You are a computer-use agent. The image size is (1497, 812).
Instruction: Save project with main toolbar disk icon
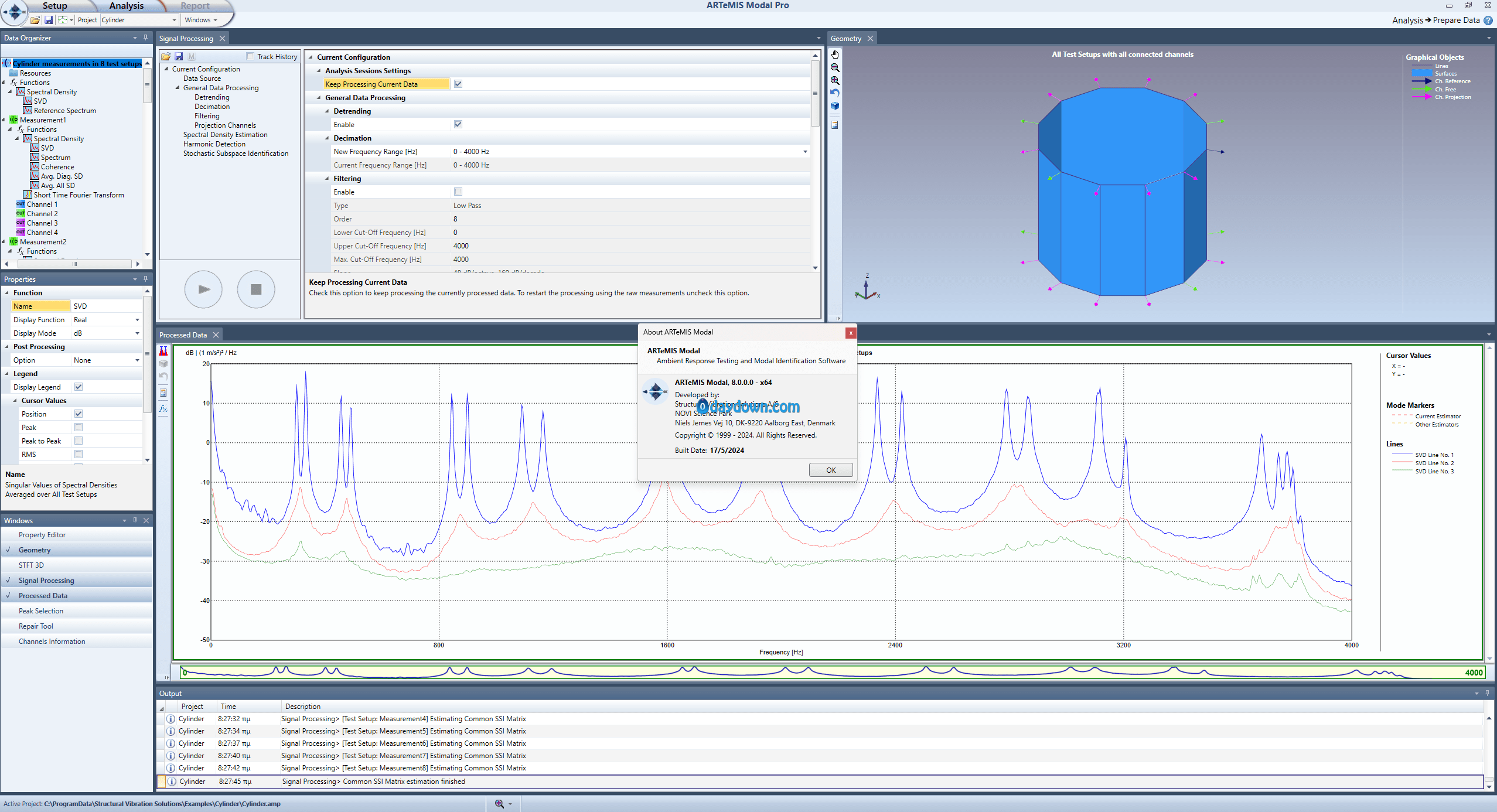click(x=49, y=20)
